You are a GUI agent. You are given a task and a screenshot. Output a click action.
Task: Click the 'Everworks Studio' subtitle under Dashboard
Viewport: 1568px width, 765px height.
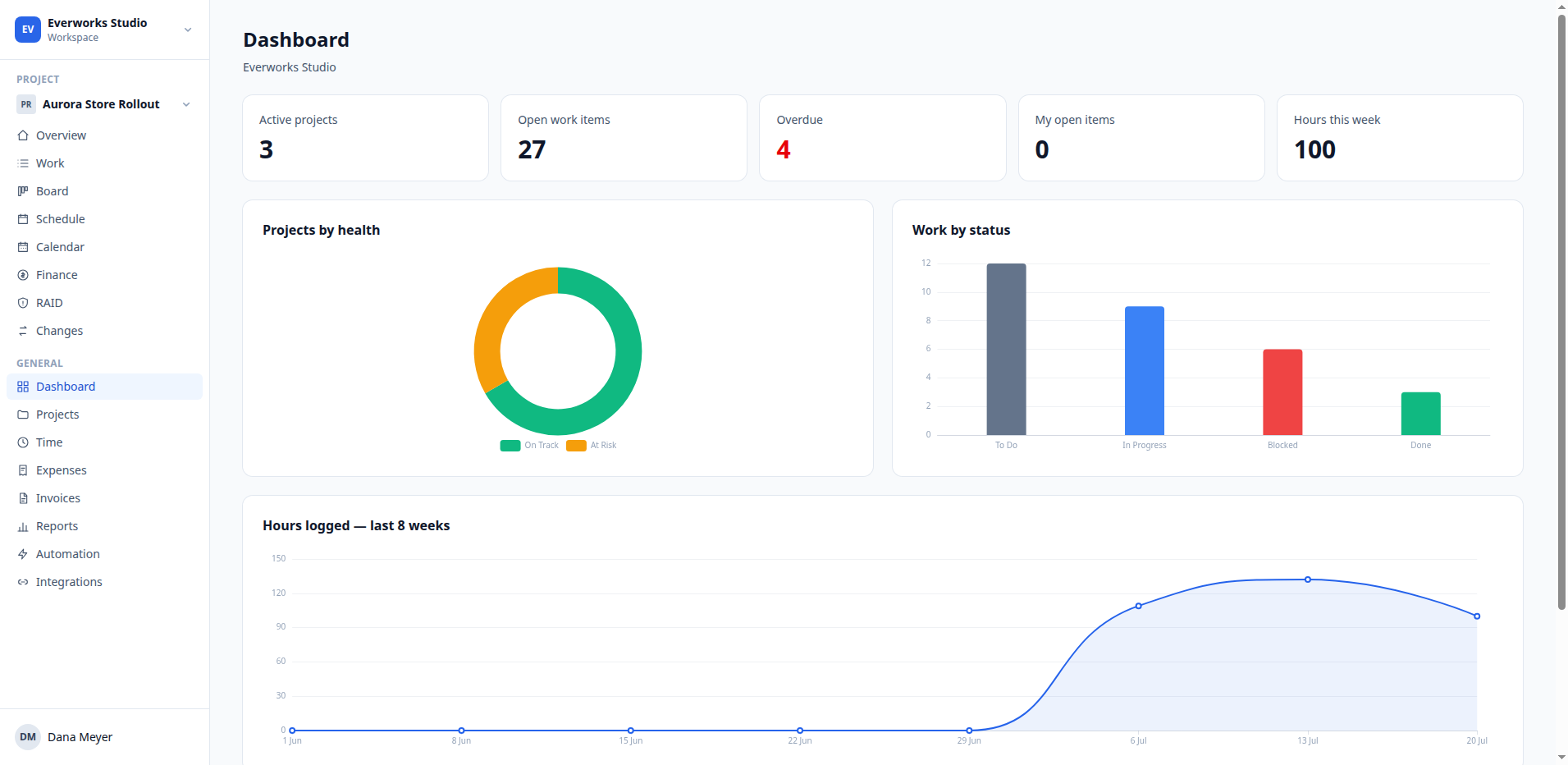[x=290, y=67]
